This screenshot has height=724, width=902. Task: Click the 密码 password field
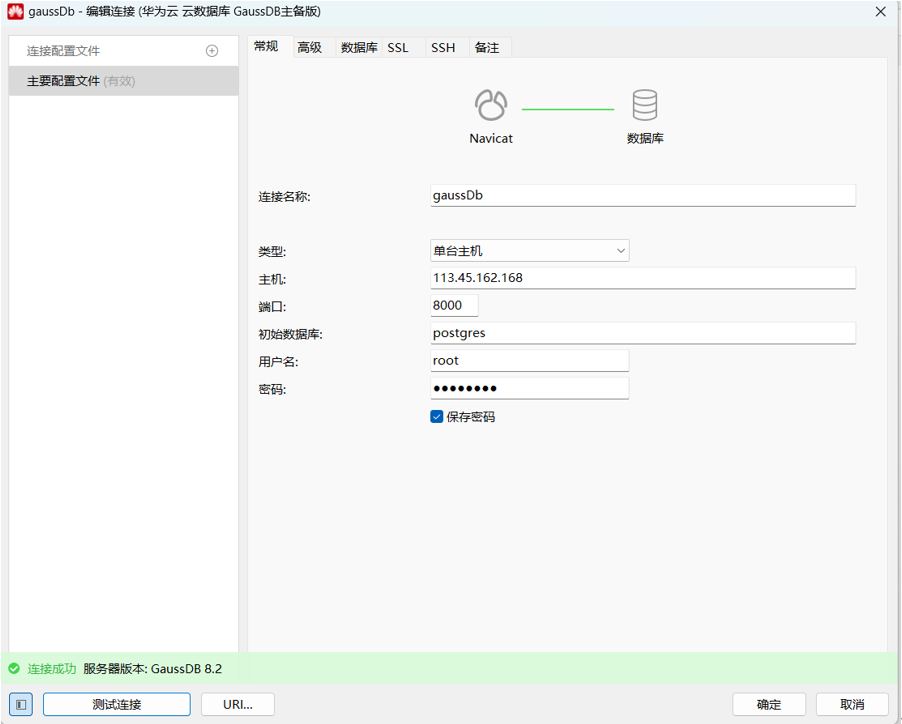coord(529,388)
